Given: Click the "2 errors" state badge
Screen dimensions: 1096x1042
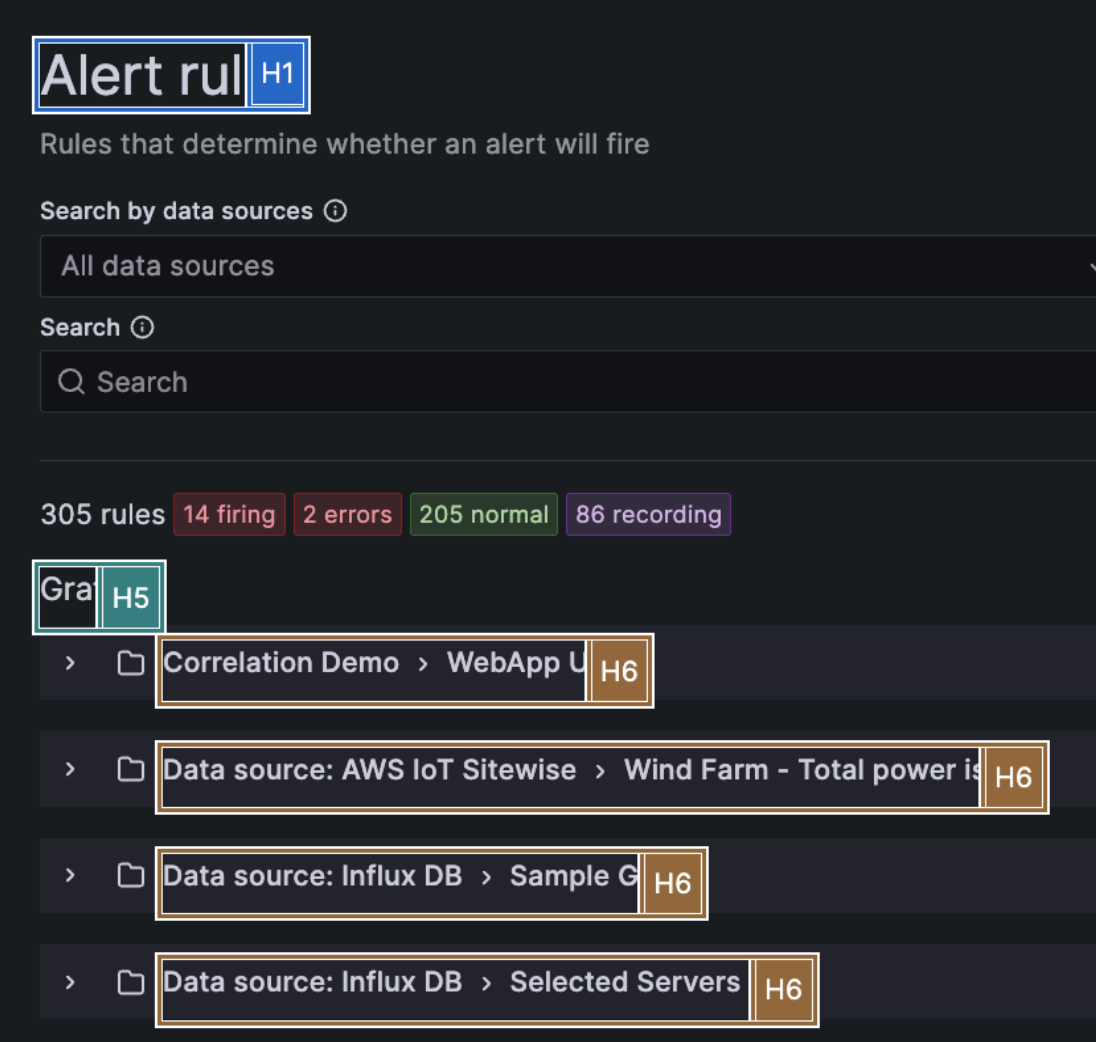Looking at the screenshot, I should [x=347, y=514].
